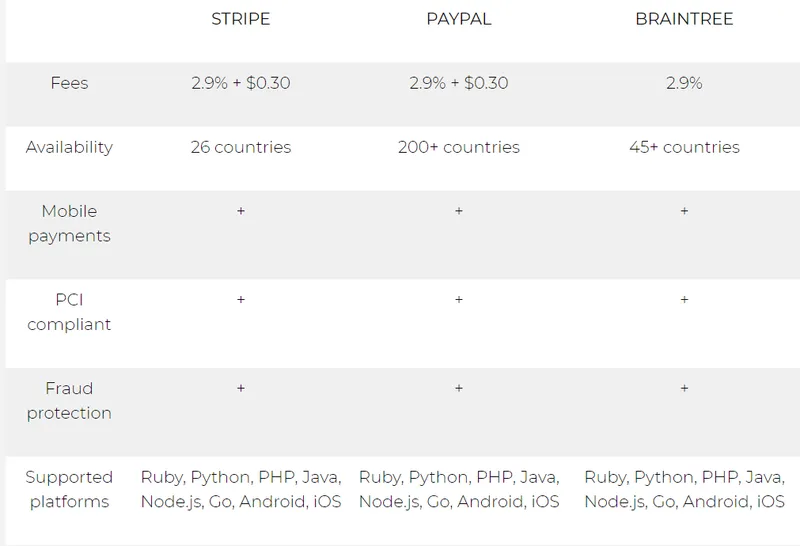This screenshot has width=800, height=546.
Task: Click Stripe's 2.9% + $0.30 fee cell
Action: click(241, 83)
